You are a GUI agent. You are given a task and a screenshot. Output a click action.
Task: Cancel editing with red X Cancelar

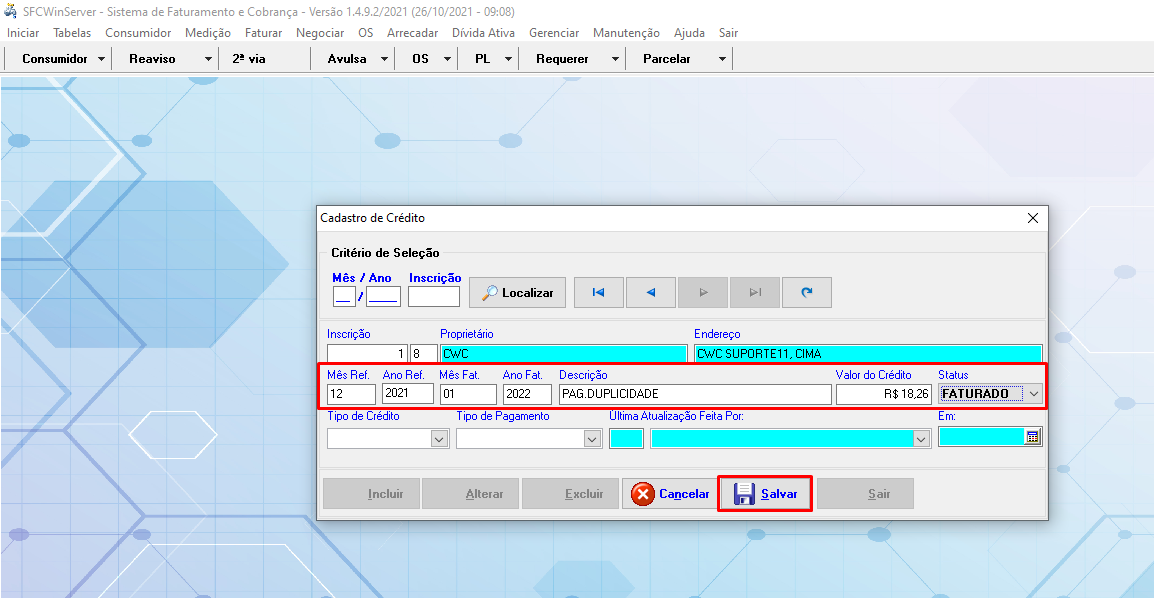669,494
